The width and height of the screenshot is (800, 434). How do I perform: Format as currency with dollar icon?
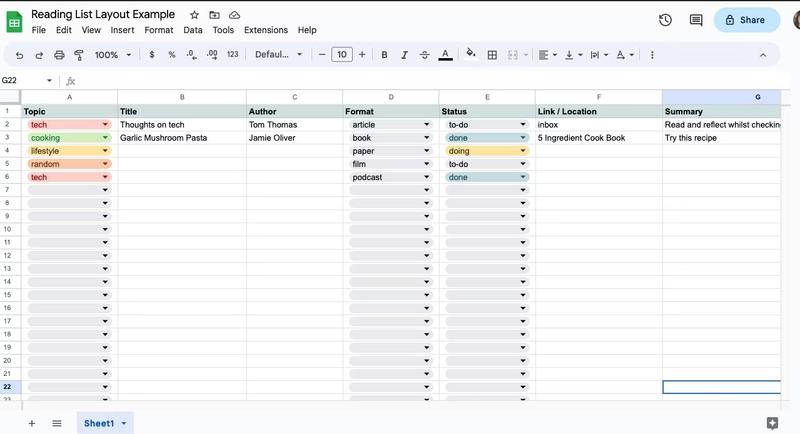pyautogui.click(x=152, y=55)
